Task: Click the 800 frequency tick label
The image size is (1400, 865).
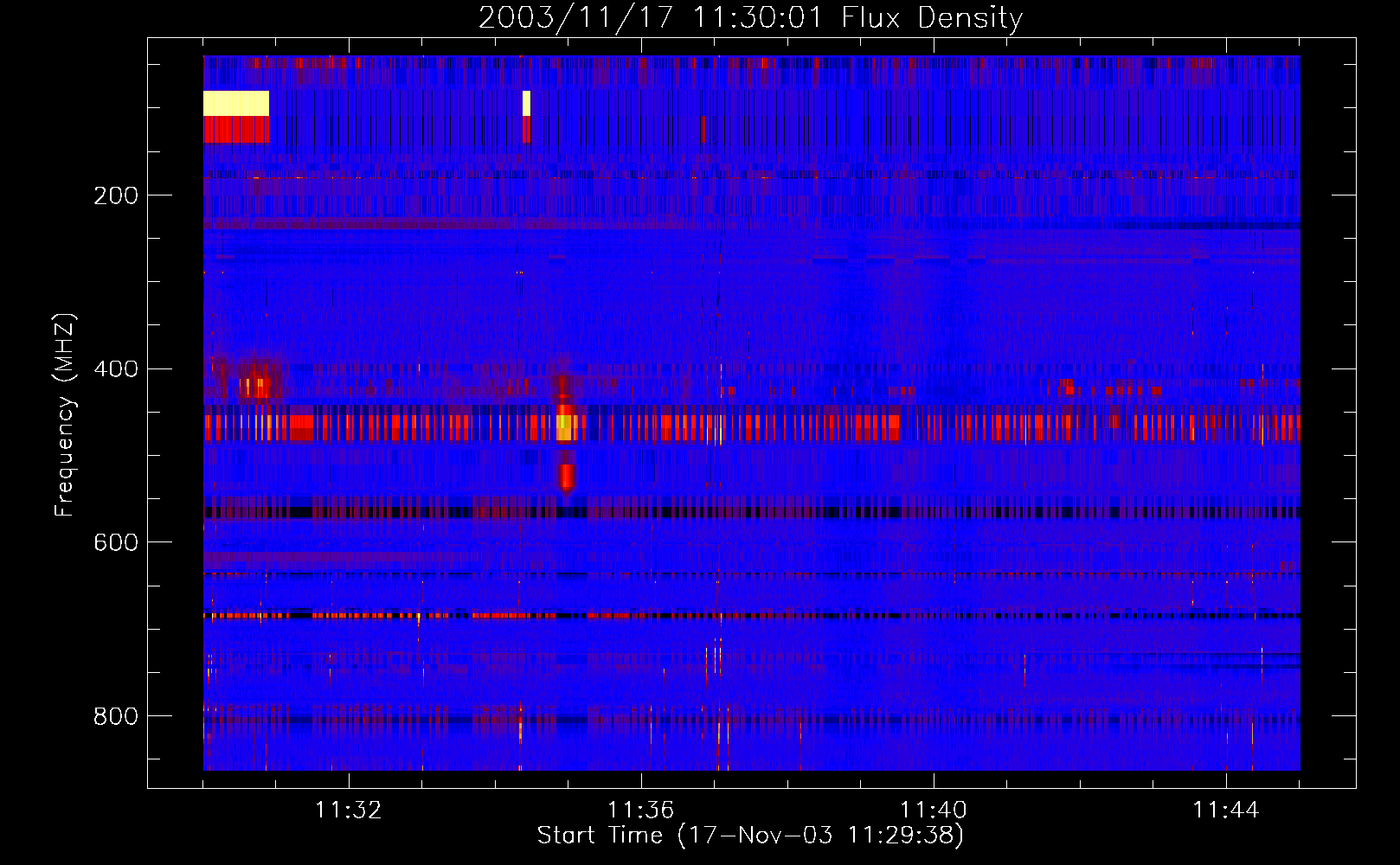Action: (x=115, y=716)
